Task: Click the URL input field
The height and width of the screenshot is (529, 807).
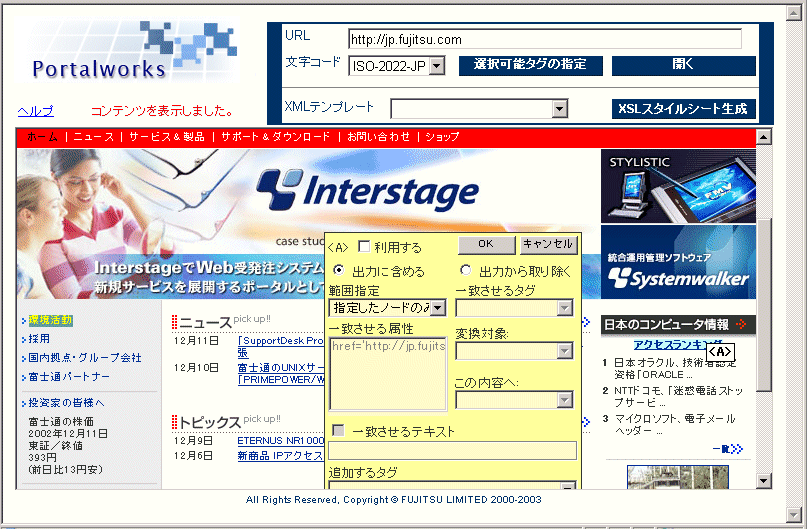Action: click(545, 40)
